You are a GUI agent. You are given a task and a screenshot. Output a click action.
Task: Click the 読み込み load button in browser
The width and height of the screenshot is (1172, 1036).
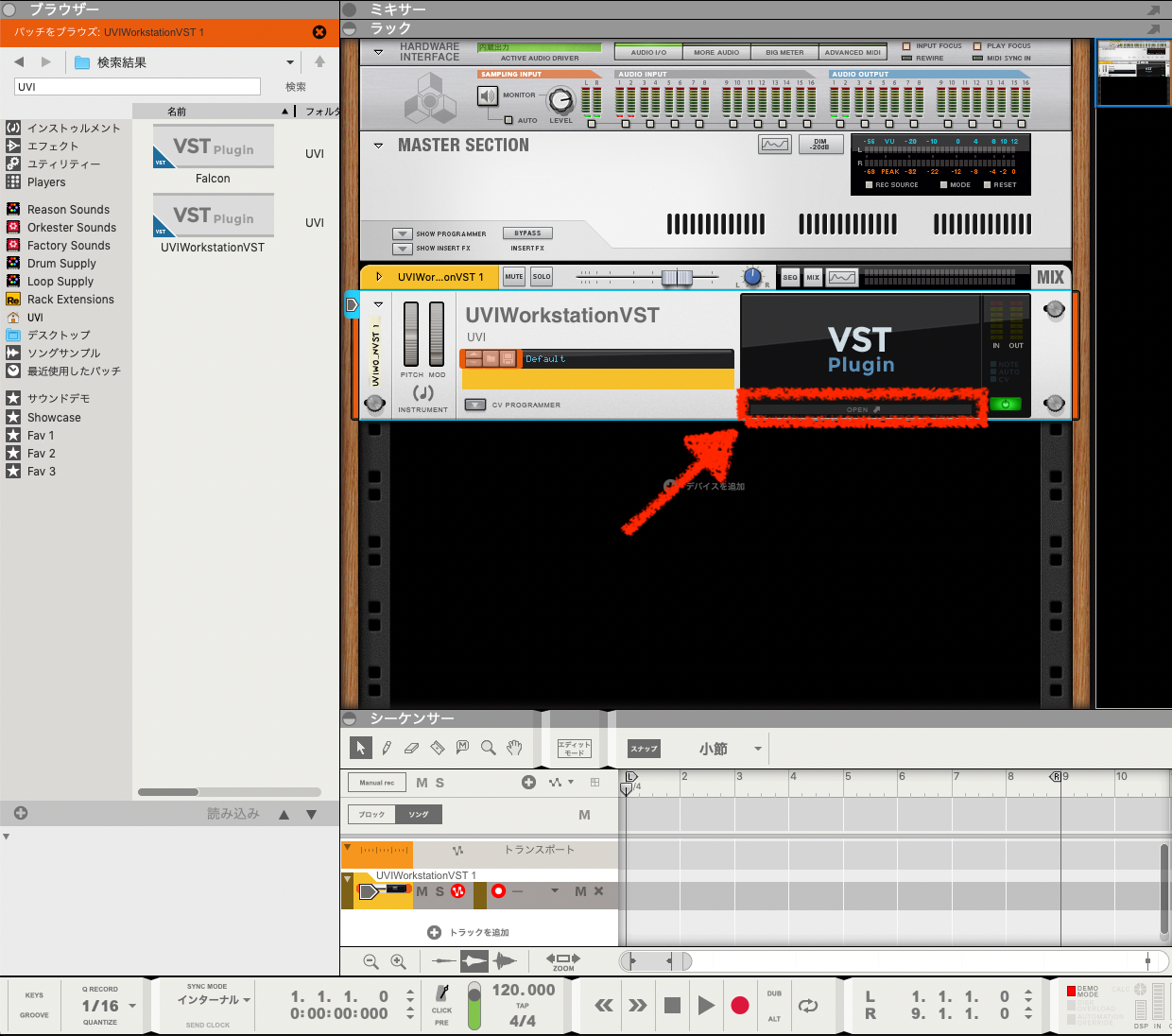233,813
